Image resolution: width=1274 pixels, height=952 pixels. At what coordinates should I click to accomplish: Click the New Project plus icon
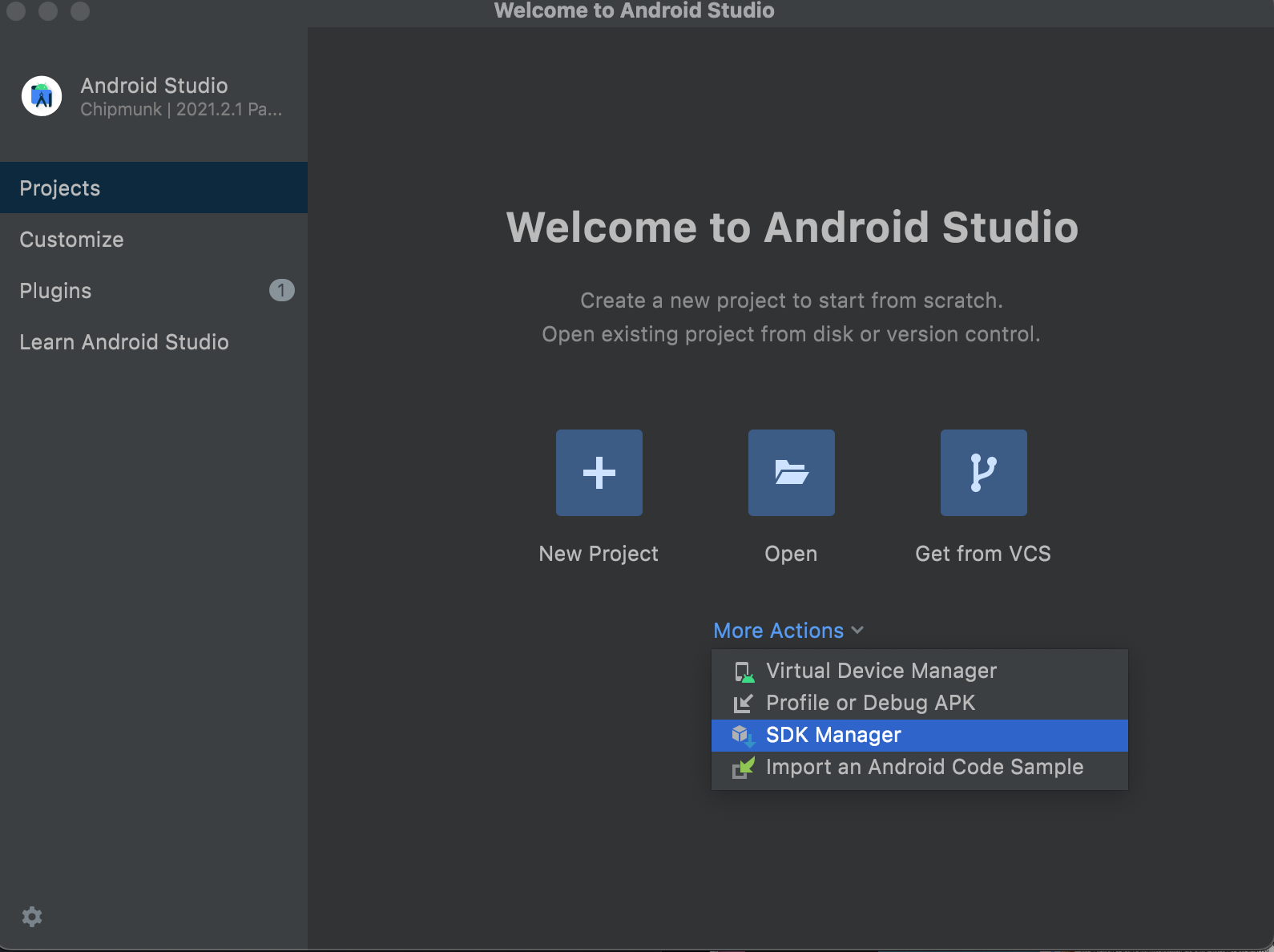tap(599, 473)
